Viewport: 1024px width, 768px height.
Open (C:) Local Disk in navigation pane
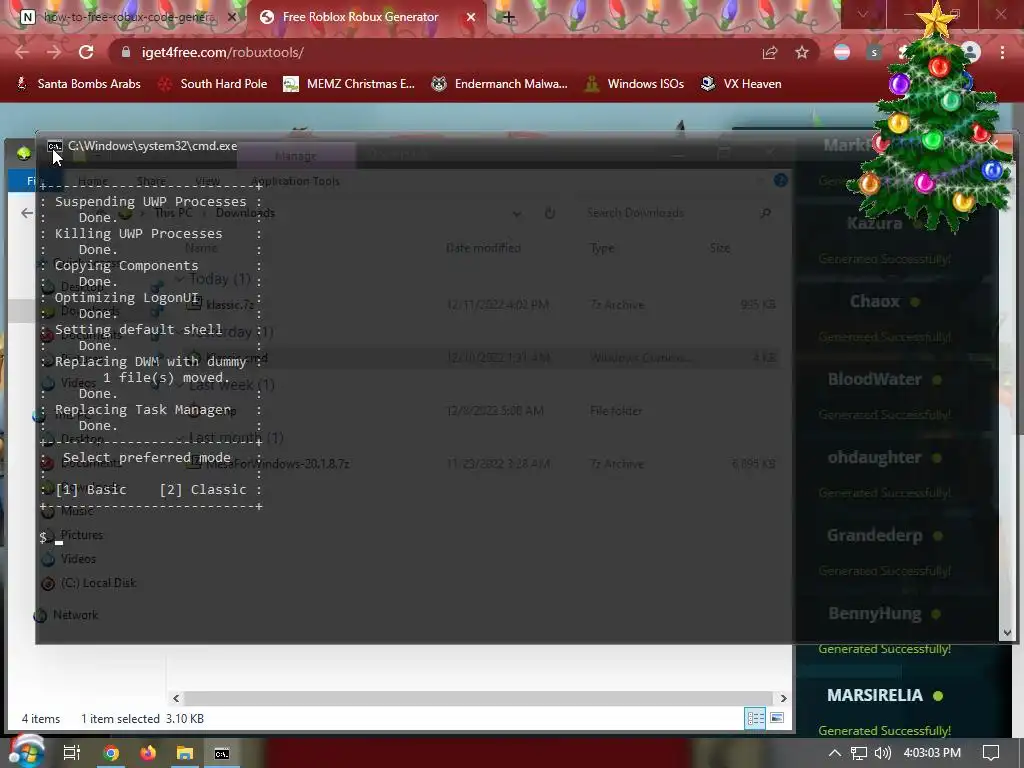98,583
